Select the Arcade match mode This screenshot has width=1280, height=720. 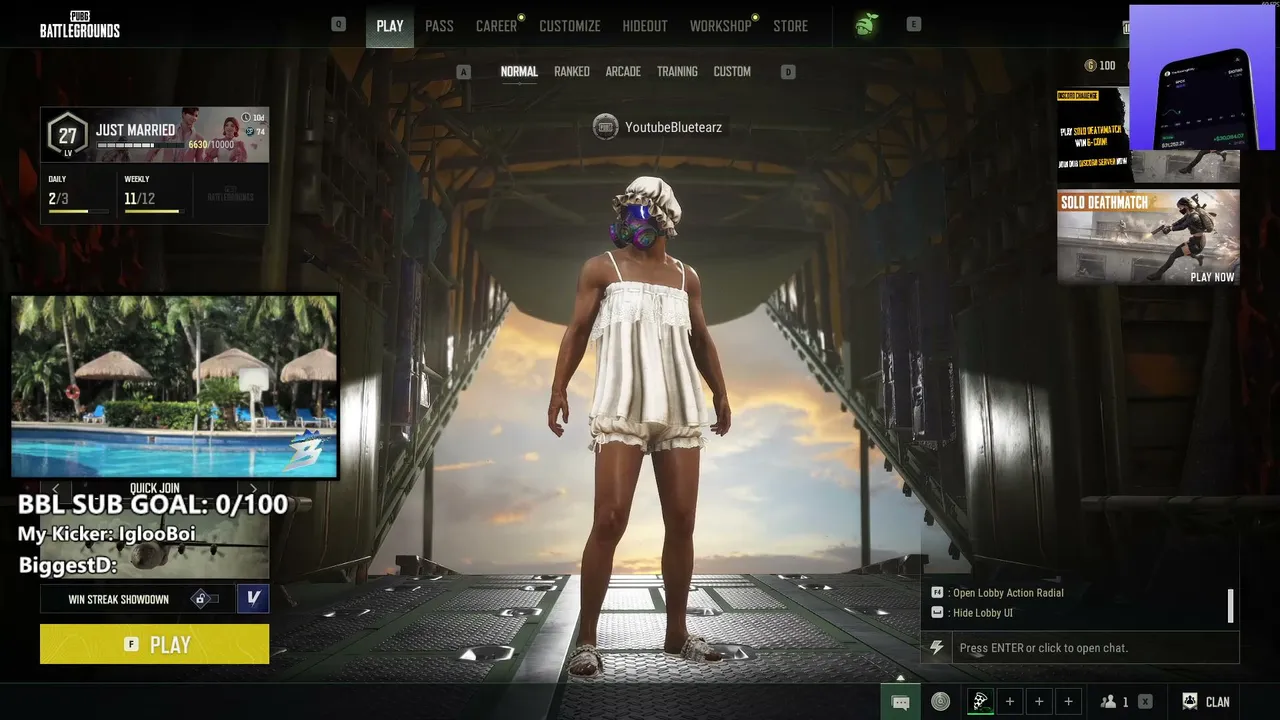point(623,72)
